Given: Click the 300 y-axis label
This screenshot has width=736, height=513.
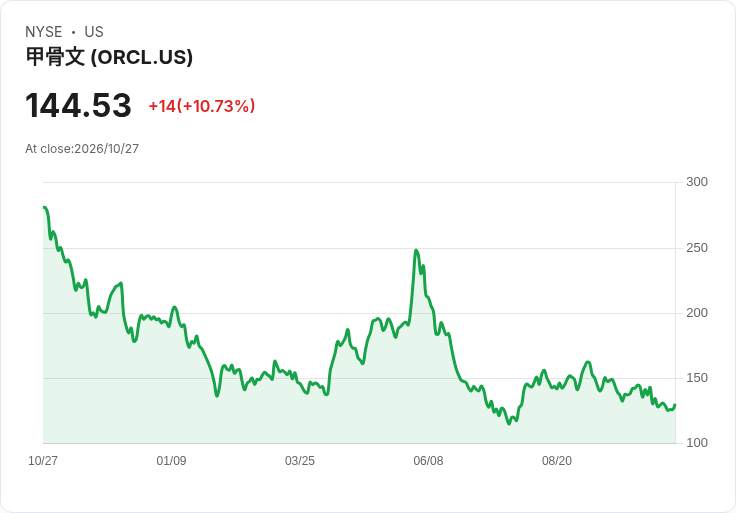Looking at the screenshot, I should (x=697, y=182).
